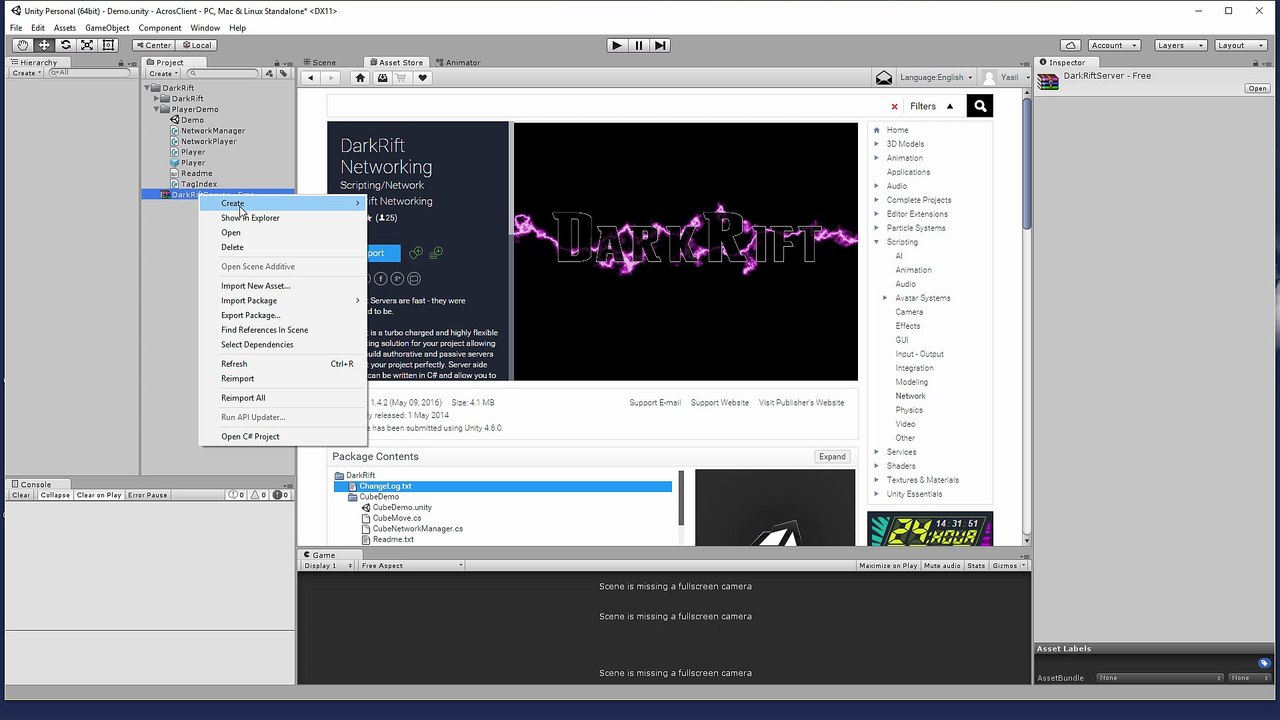Image resolution: width=1280 pixels, height=720 pixels.
Task: Click the Asset Store home icon
Action: click(360, 78)
